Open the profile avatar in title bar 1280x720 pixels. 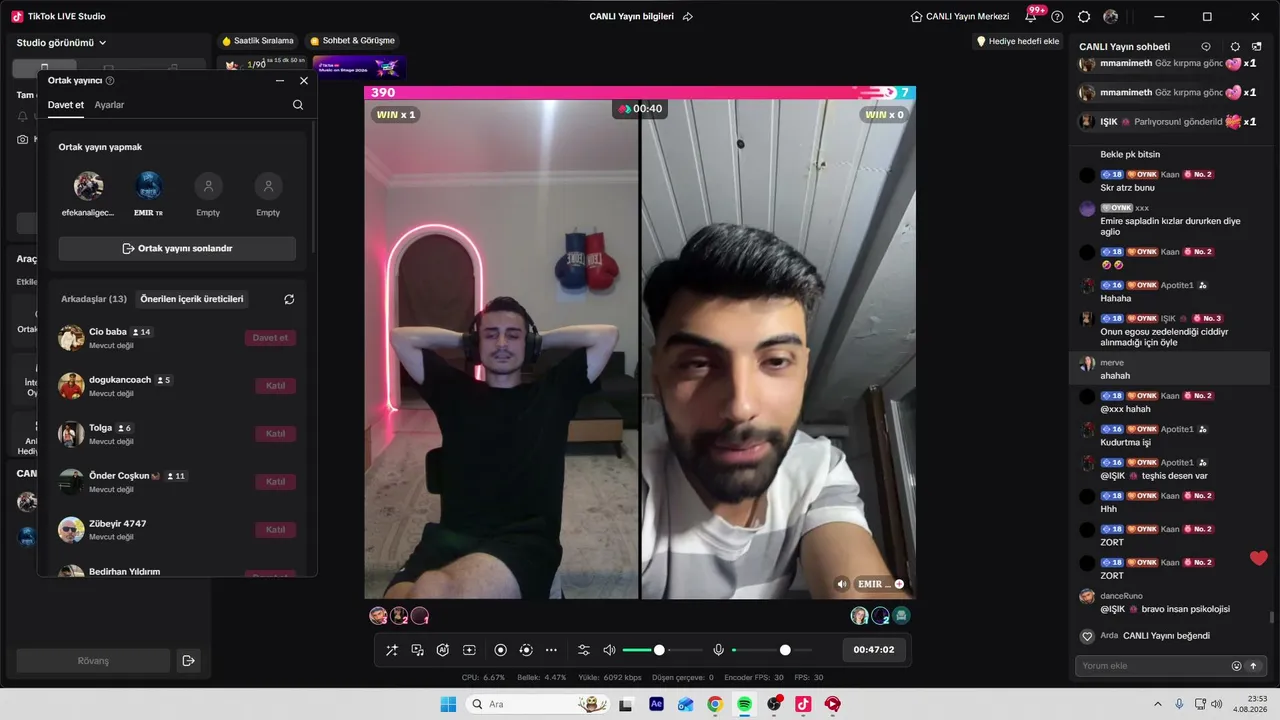click(x=1111, y=17)
